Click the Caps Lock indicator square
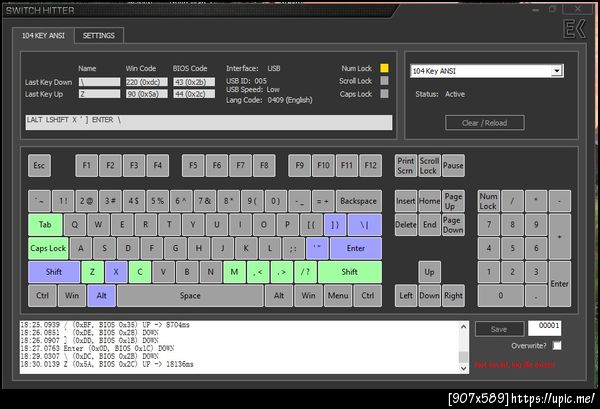600x409 pixels. [384, 94]
